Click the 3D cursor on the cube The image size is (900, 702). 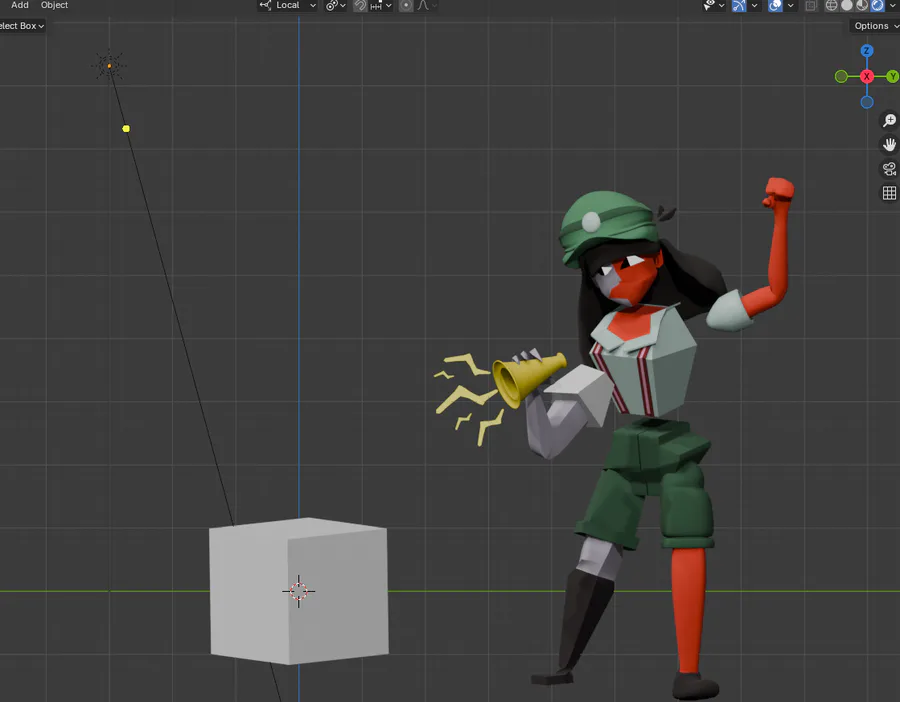coord(298,591)
